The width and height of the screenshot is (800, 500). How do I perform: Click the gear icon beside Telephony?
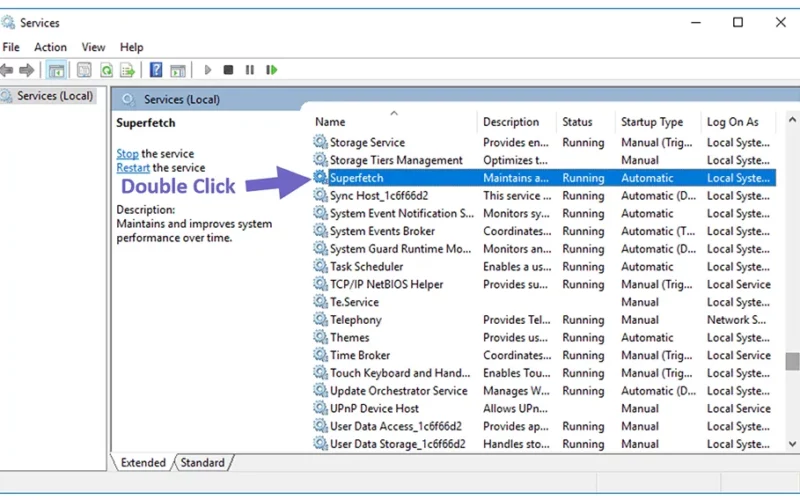pos(320,319)
